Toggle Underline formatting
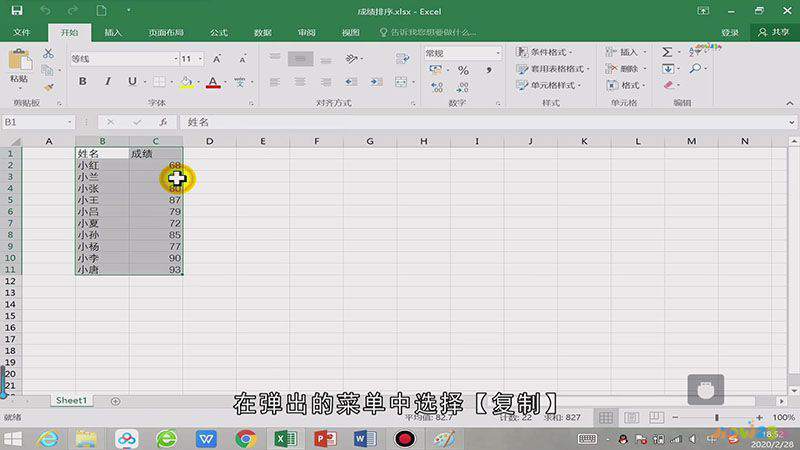Screen dimensions: 800x450 click(132, 81)
